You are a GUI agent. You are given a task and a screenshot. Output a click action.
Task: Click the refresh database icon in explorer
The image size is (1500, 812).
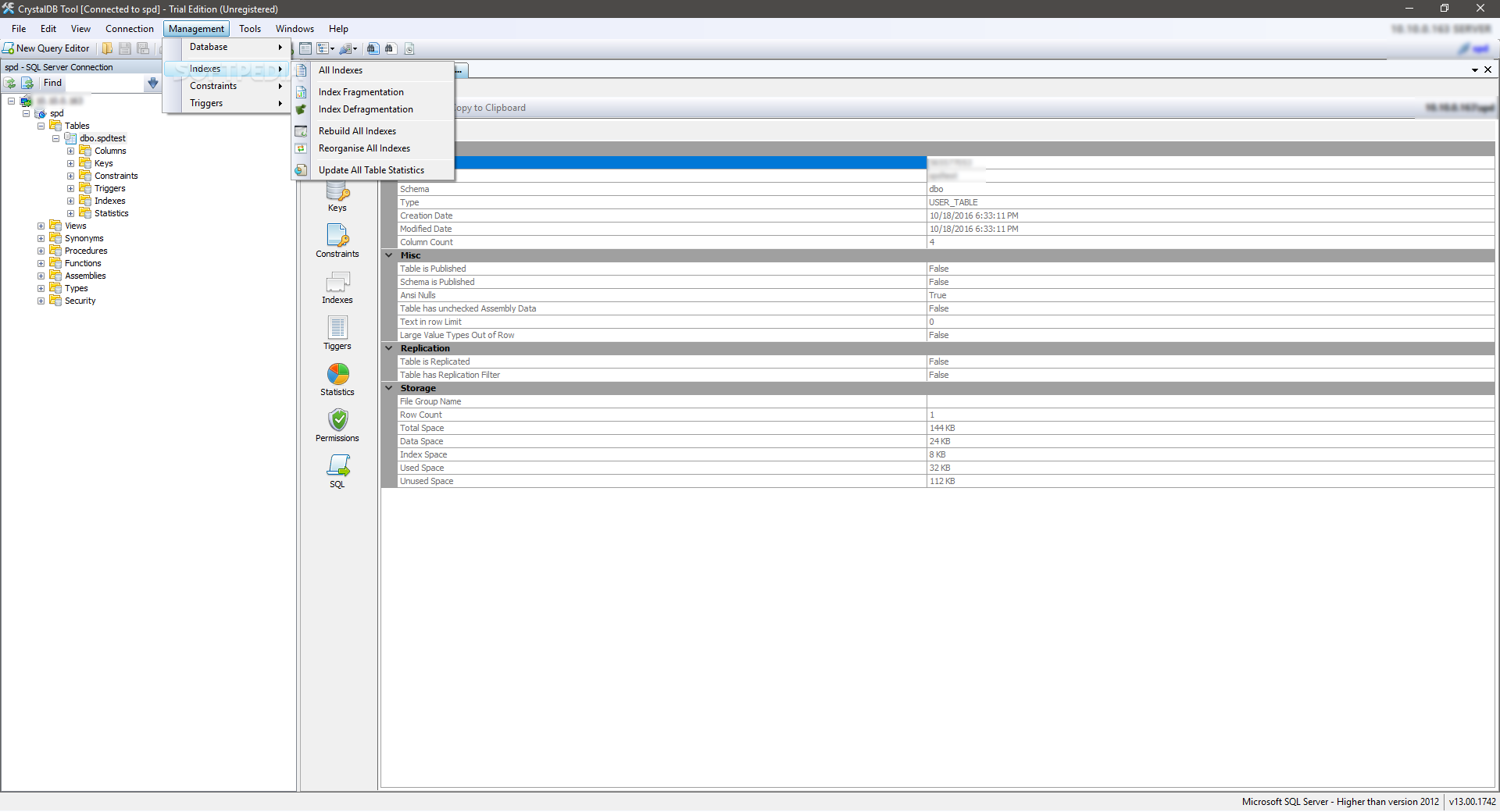pyautogui.click(x=10, y=83)
